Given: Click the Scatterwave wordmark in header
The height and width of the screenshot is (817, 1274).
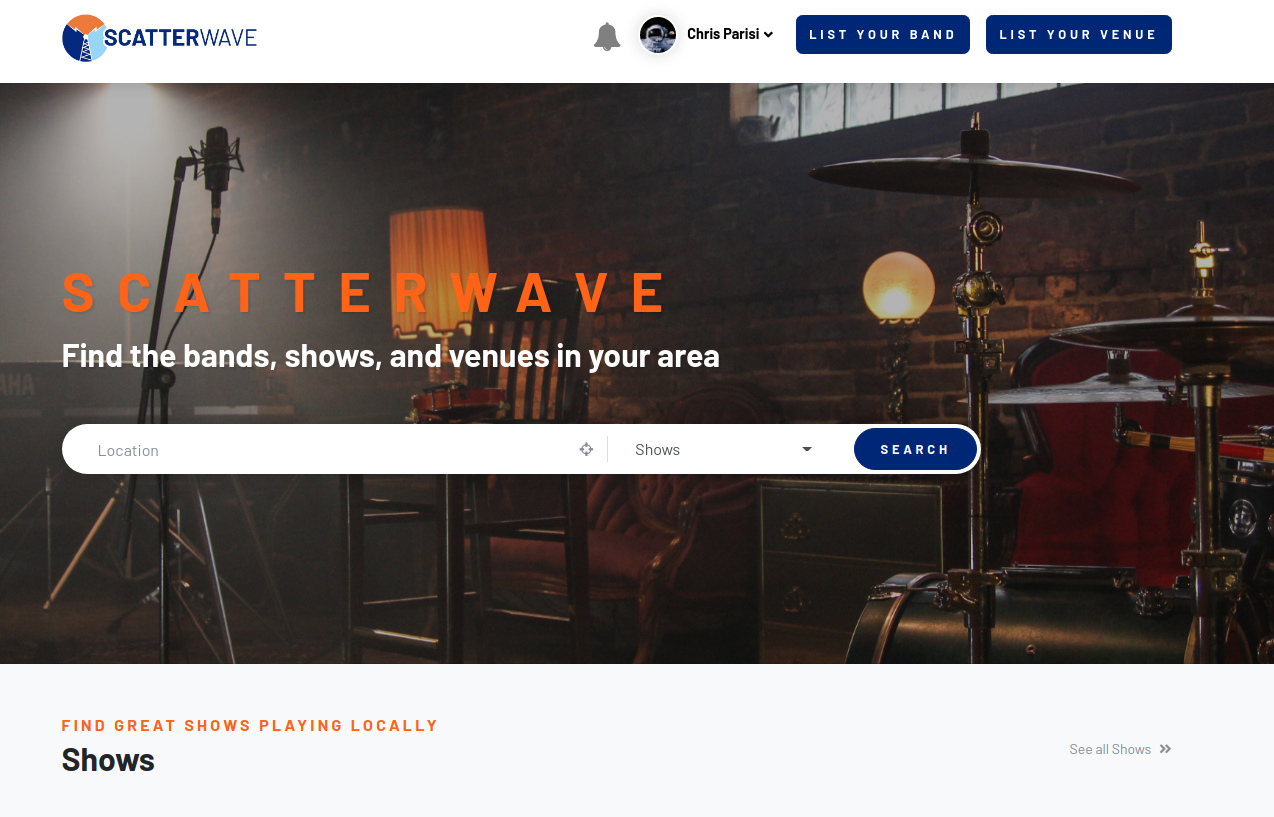Looking at the screenshot, I should pyautogui.click(x=181, y=38).
